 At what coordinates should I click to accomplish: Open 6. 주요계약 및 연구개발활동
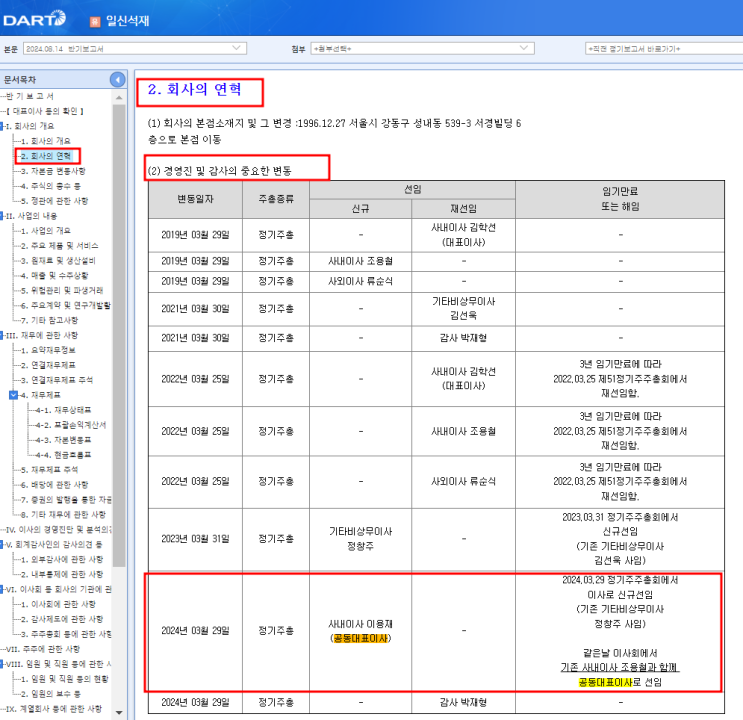click(65, 306)
